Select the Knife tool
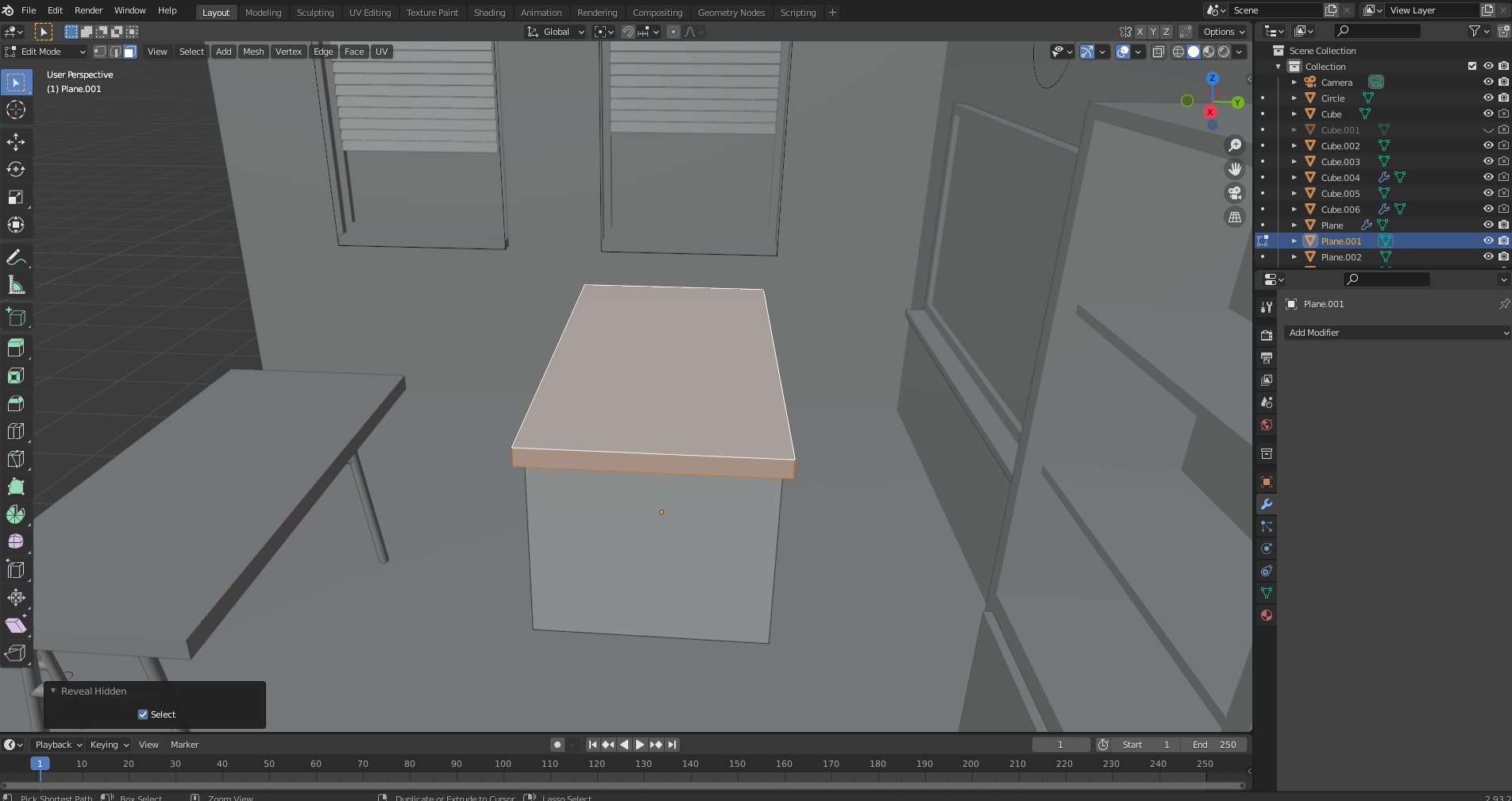Image resolution: width=1512 pixels, height=801 pixels. click(x=16, y=459)
